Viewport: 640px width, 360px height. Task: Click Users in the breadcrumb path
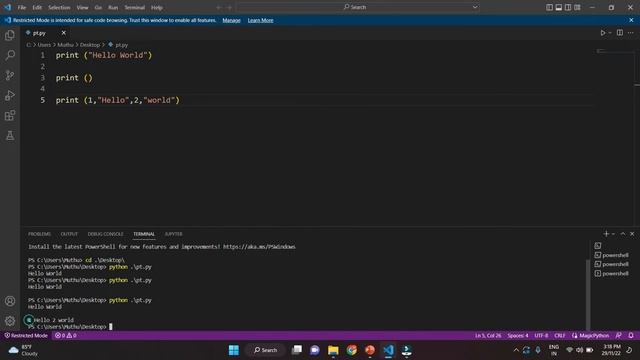[x=44, y=45]
